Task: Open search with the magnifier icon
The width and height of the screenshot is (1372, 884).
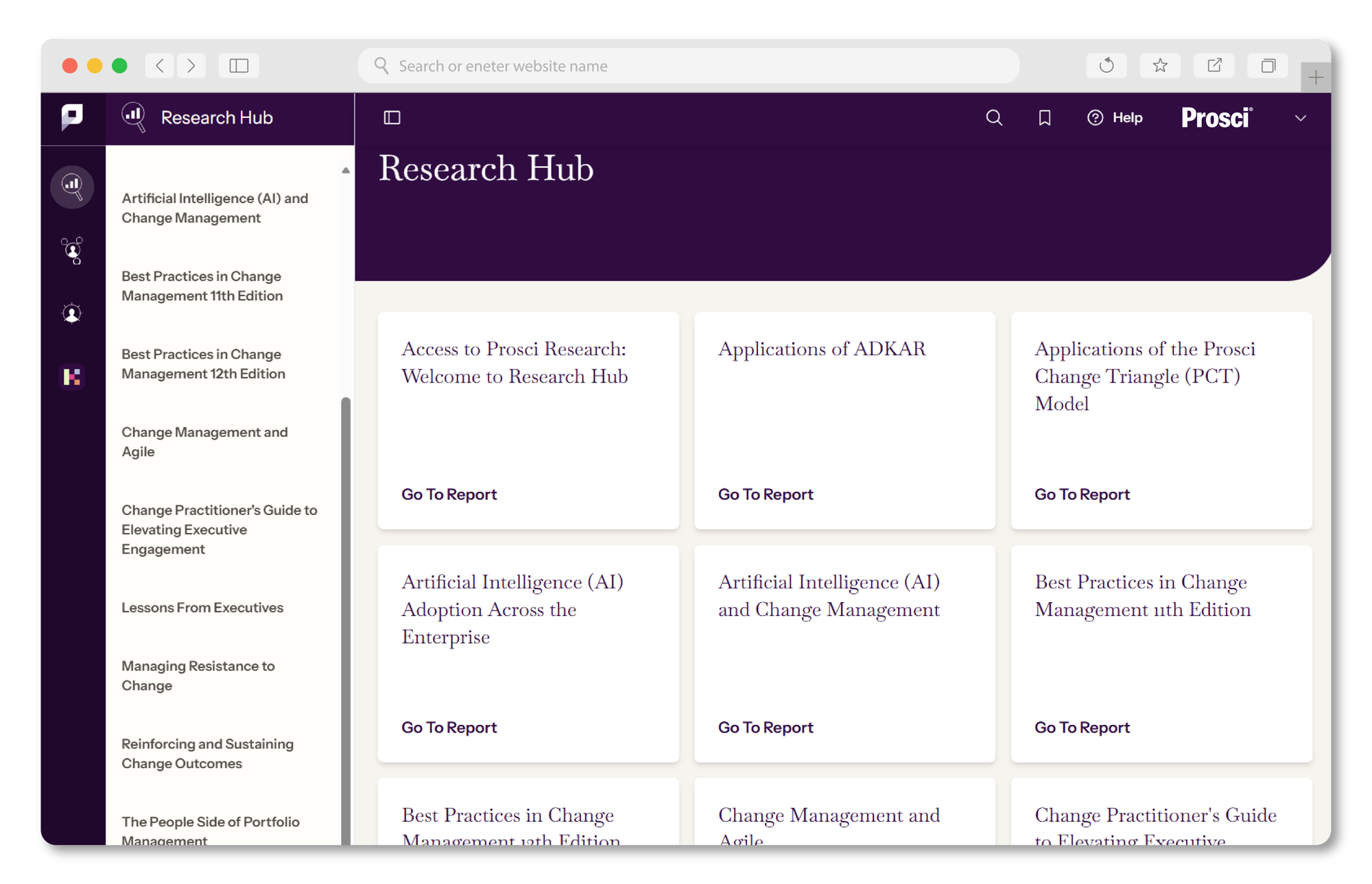Action: [994, 118]
